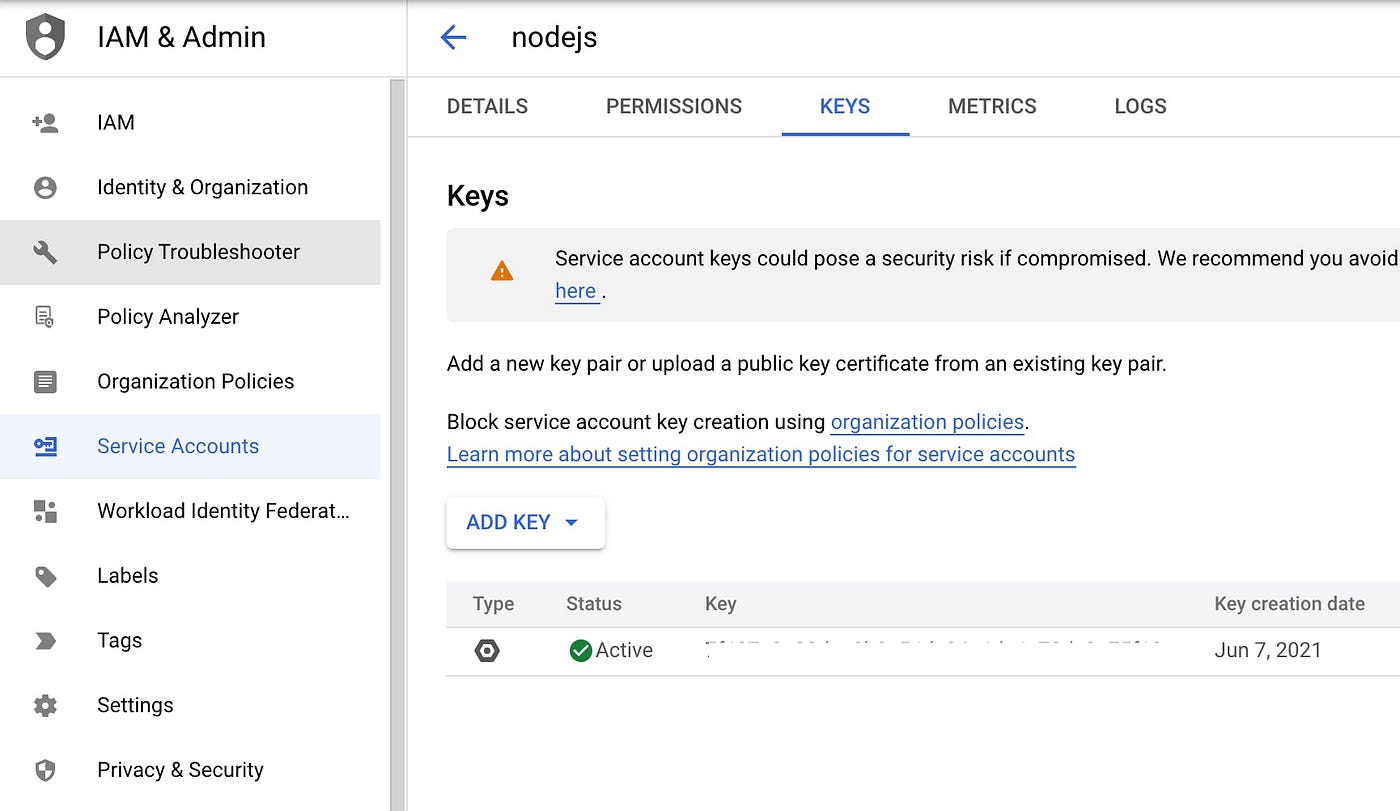Open Learn more about organization policies link
1400x811 pixels.
pos(761,454)
